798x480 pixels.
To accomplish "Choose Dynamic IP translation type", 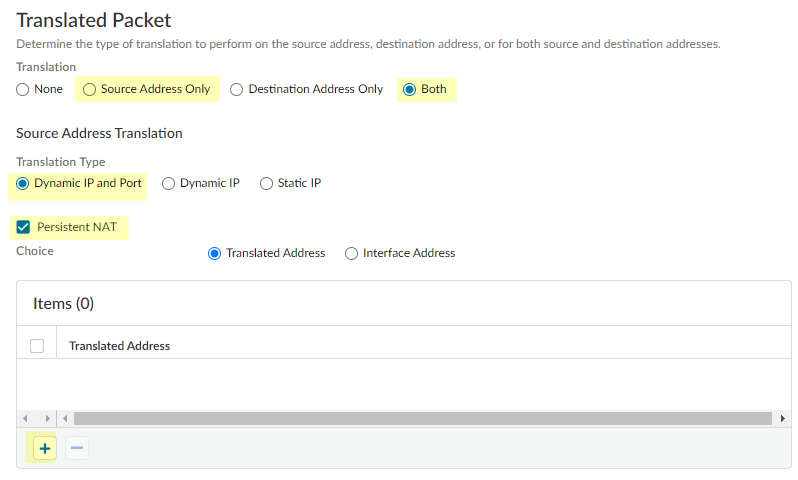I will pos(169,183).
